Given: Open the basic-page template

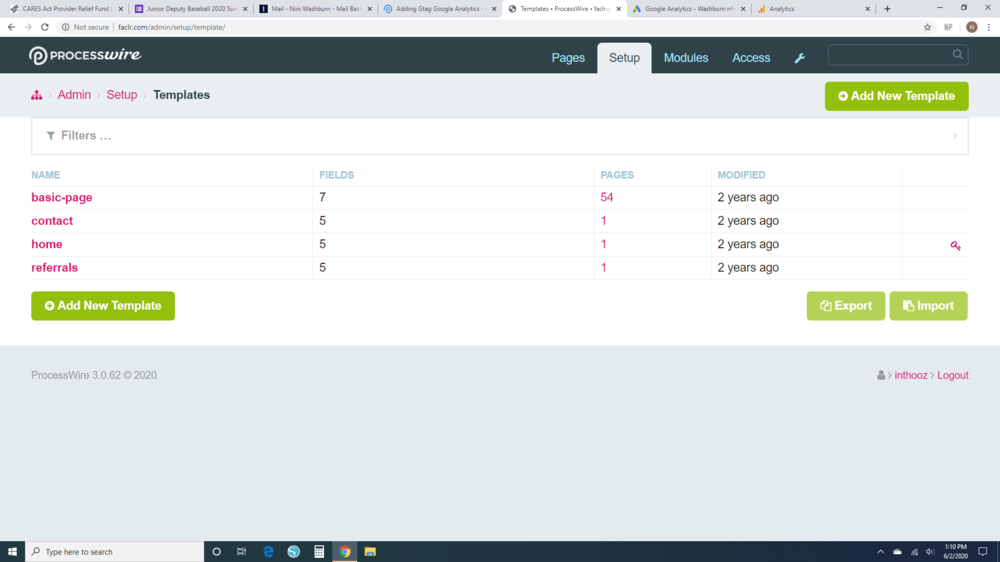Looking at the screenshot, I should [62, 198].
